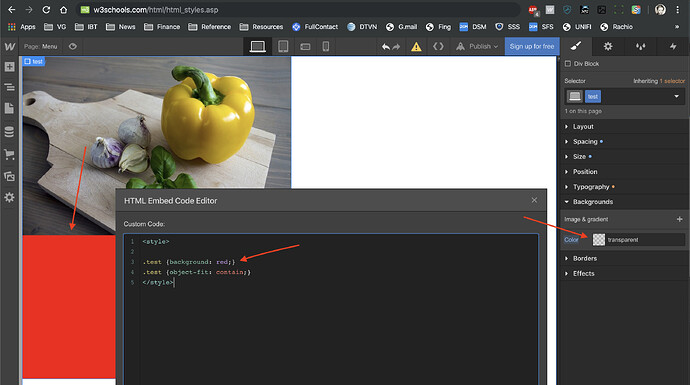Viewport: 690px width, 385px height.
Task: Open the Ecommerce cart icon
Action: [x=9, y=154]
